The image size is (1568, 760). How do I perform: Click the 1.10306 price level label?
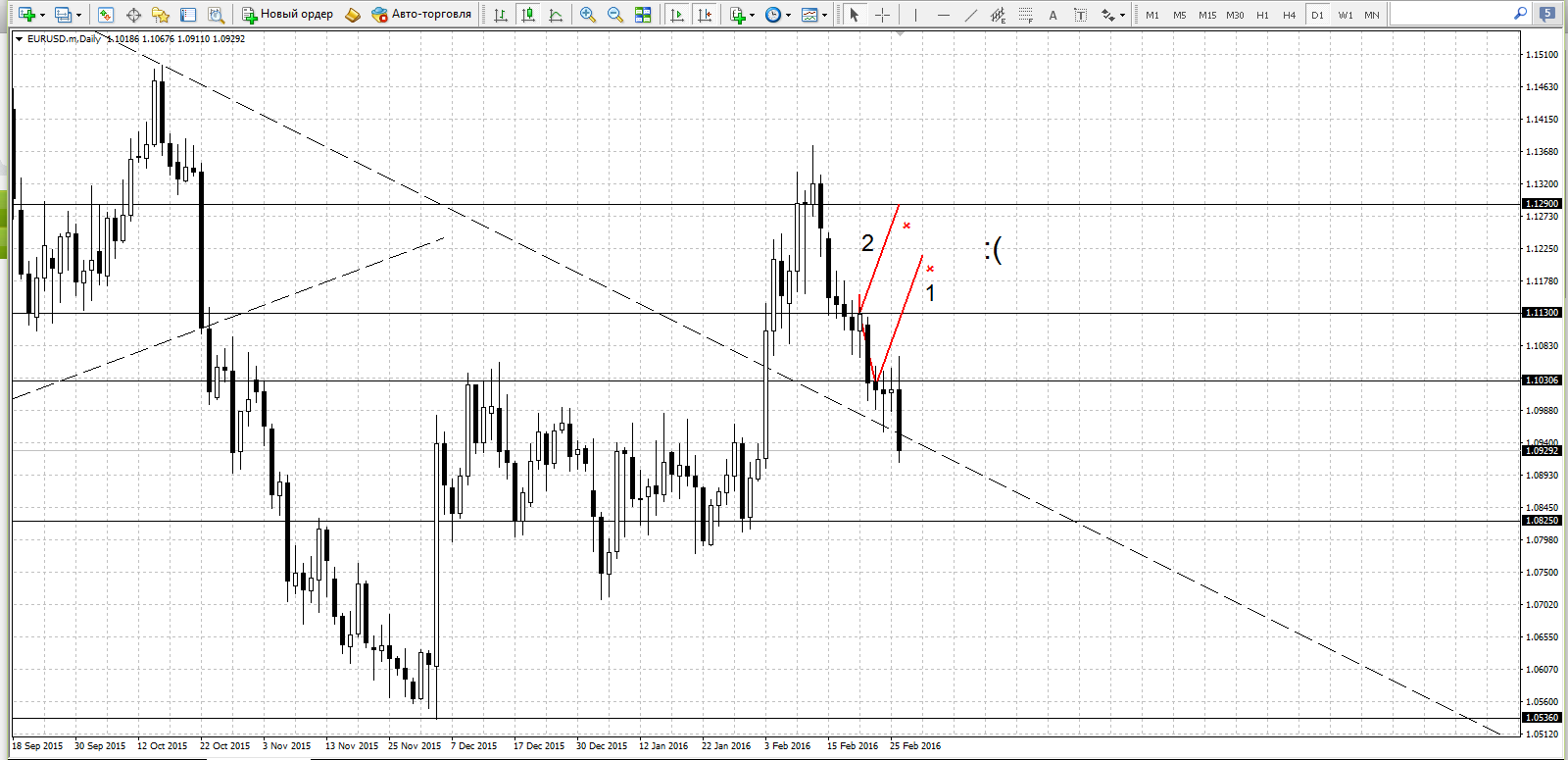pos(1542,380)
